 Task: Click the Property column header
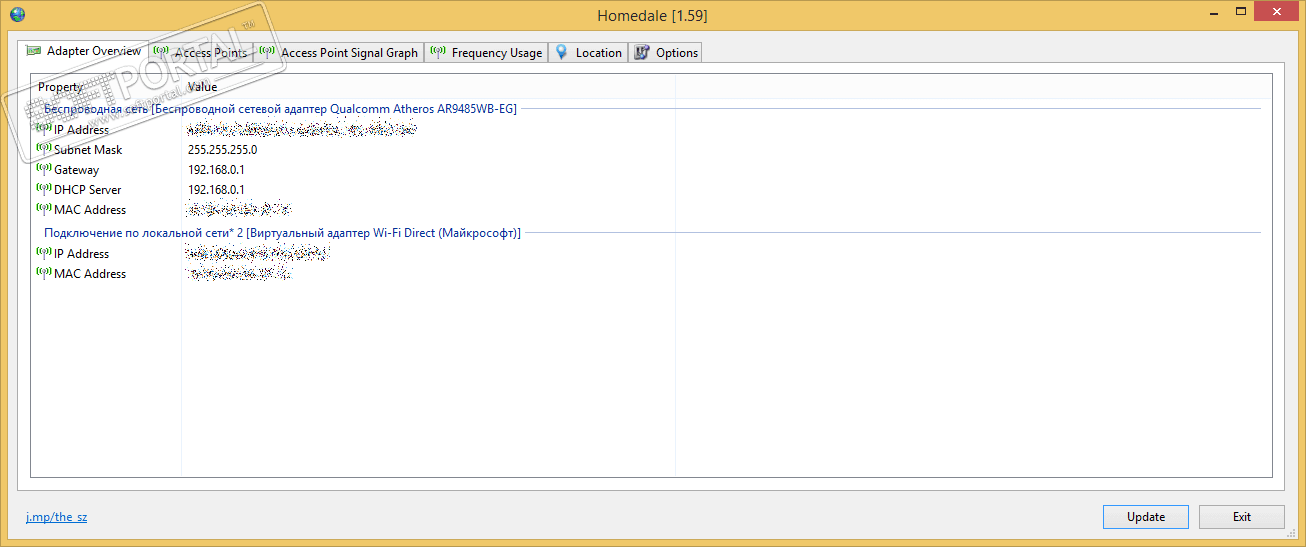(x=106, y=87)
